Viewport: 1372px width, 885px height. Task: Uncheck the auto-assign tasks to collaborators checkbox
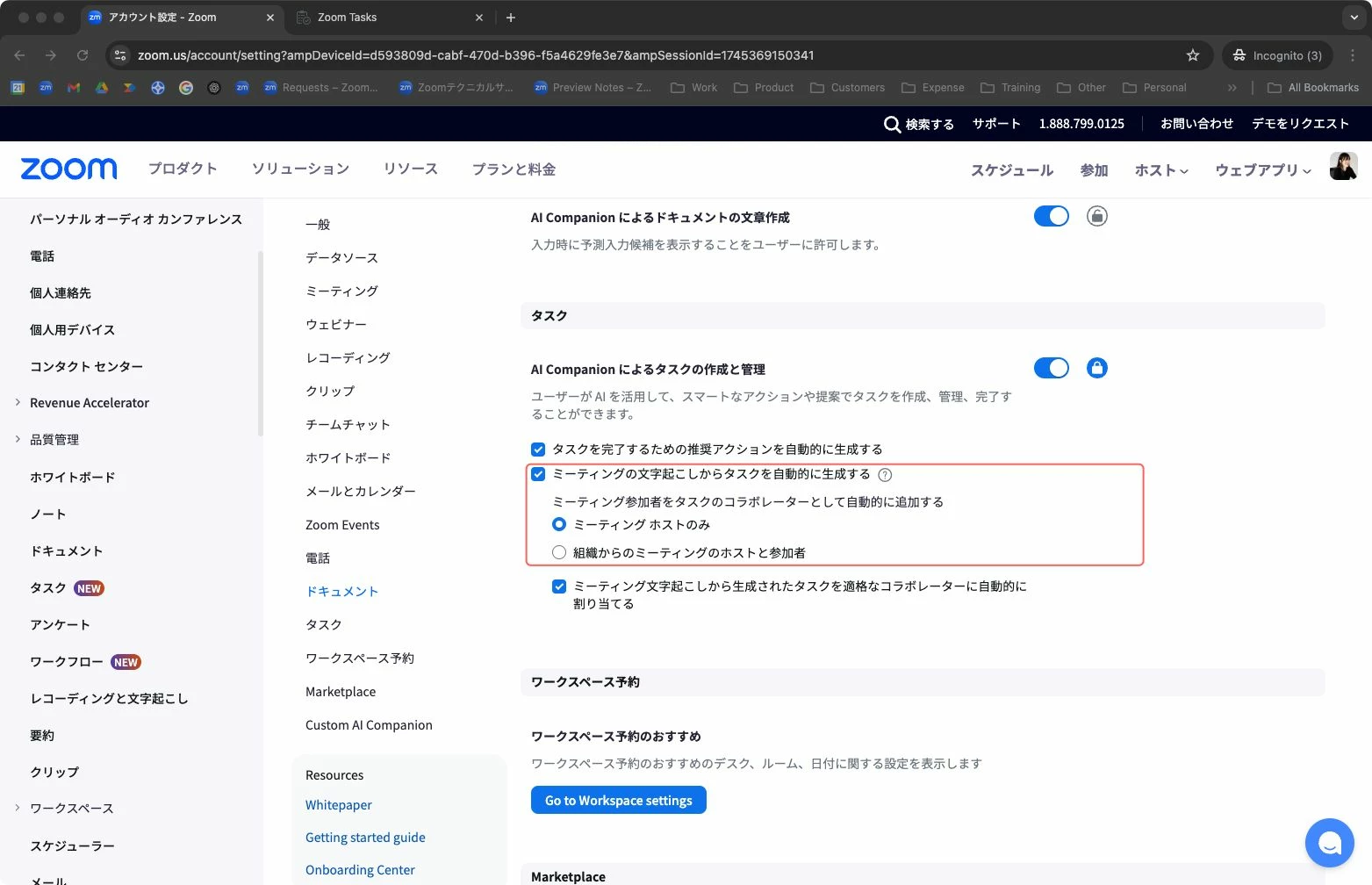[559, 586]
